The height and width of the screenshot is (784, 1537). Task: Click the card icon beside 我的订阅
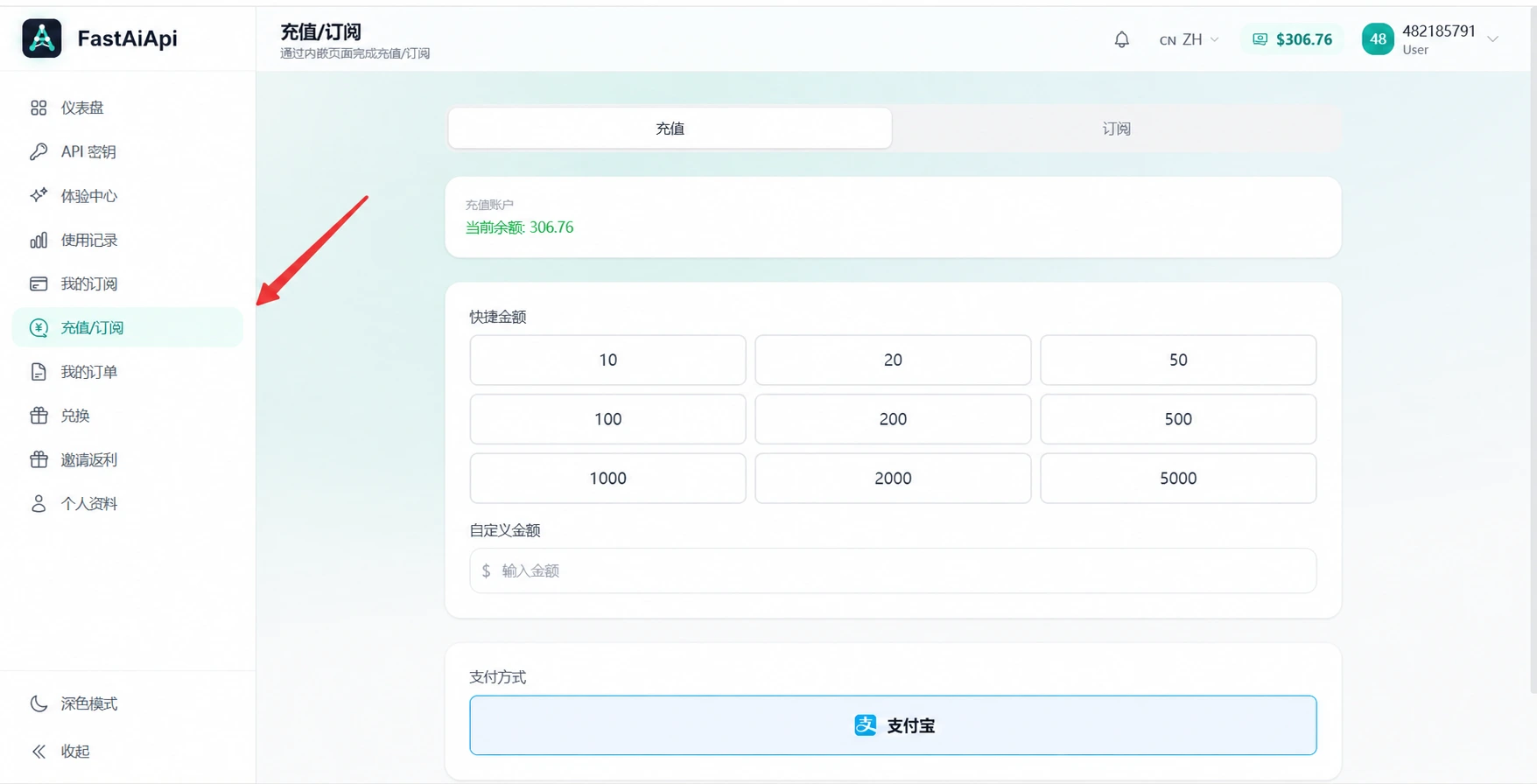(x=39, y=283)
